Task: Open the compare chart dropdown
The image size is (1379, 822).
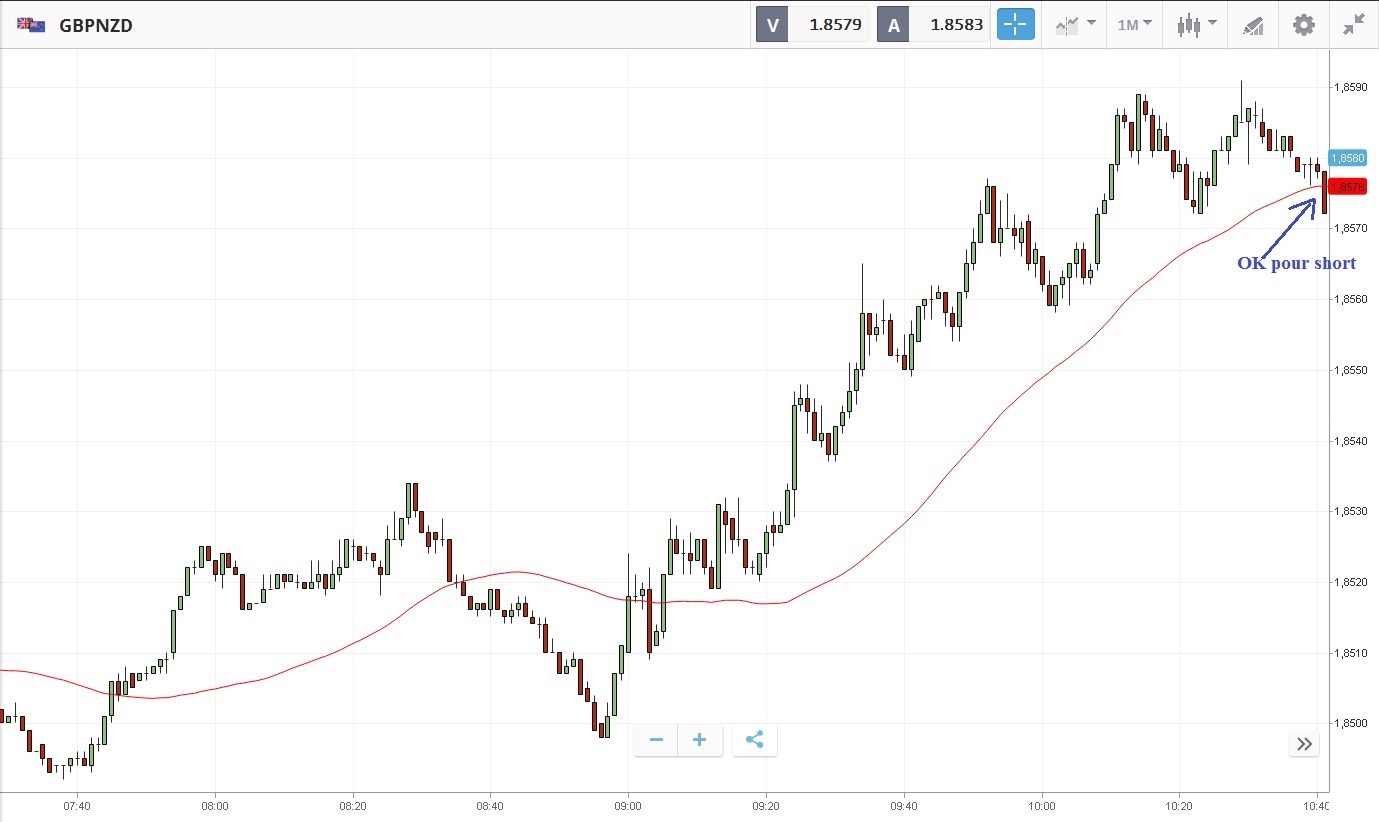Action: [x=1075, y=25]
